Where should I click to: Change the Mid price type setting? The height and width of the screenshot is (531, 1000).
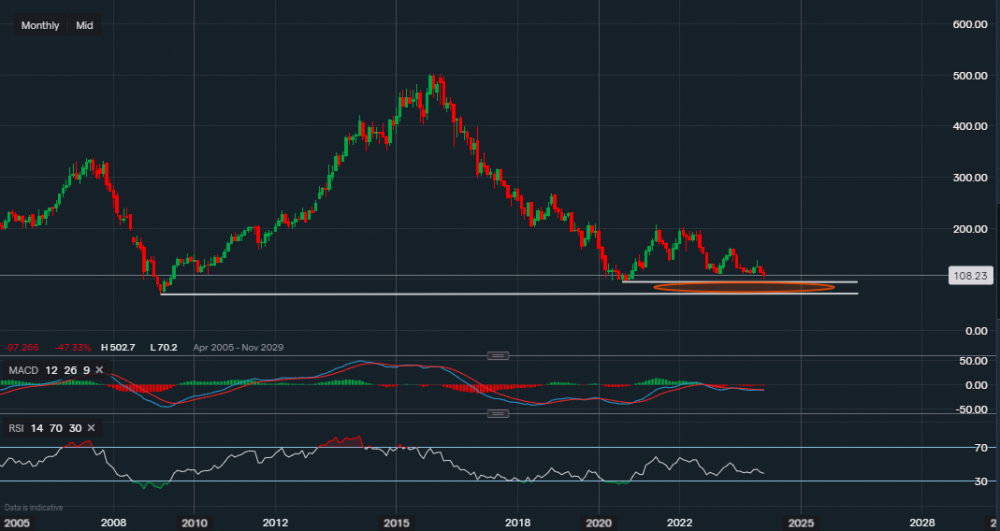point(84,25)
